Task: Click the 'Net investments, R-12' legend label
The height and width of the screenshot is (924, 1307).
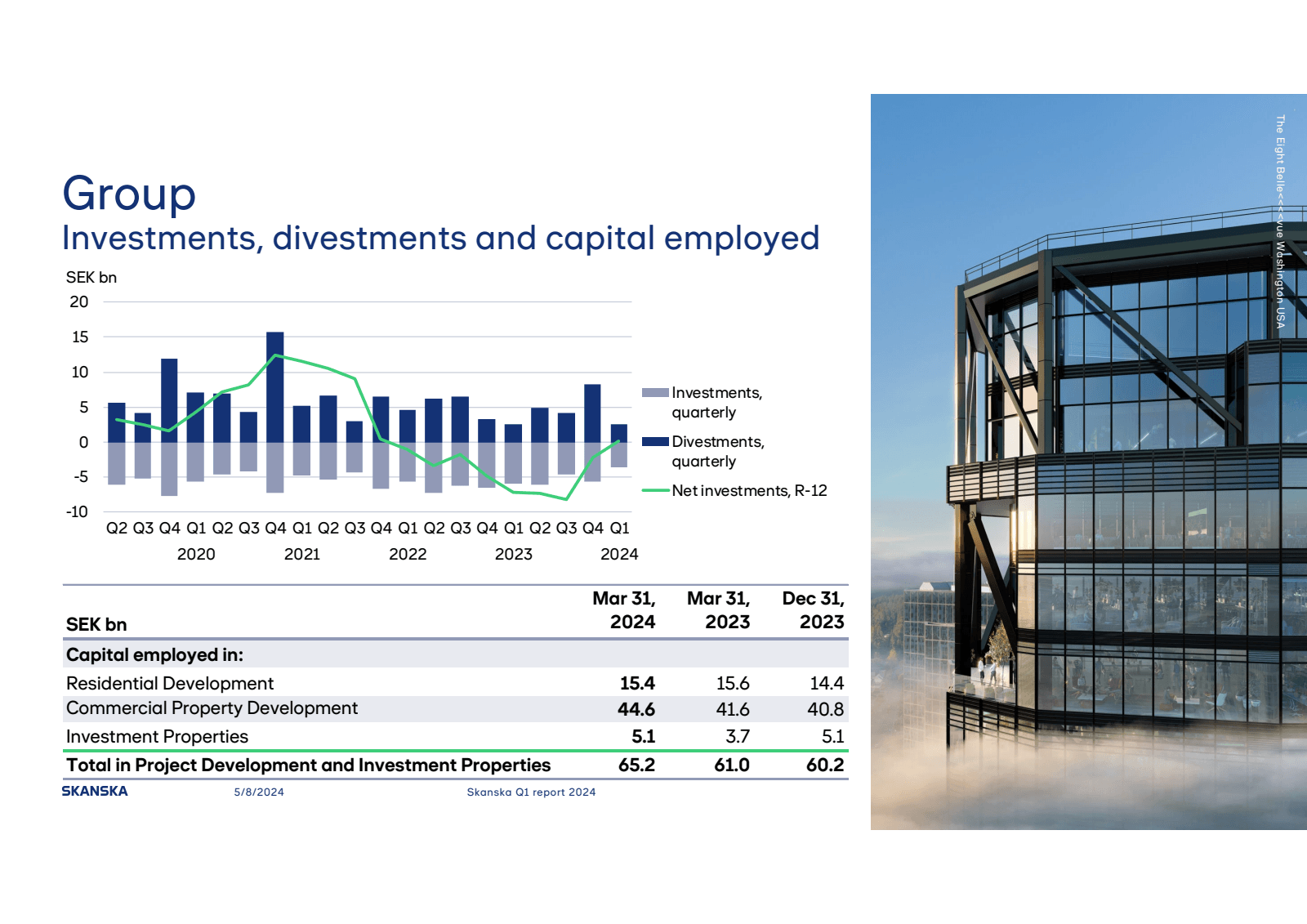Action: [749, 491]
